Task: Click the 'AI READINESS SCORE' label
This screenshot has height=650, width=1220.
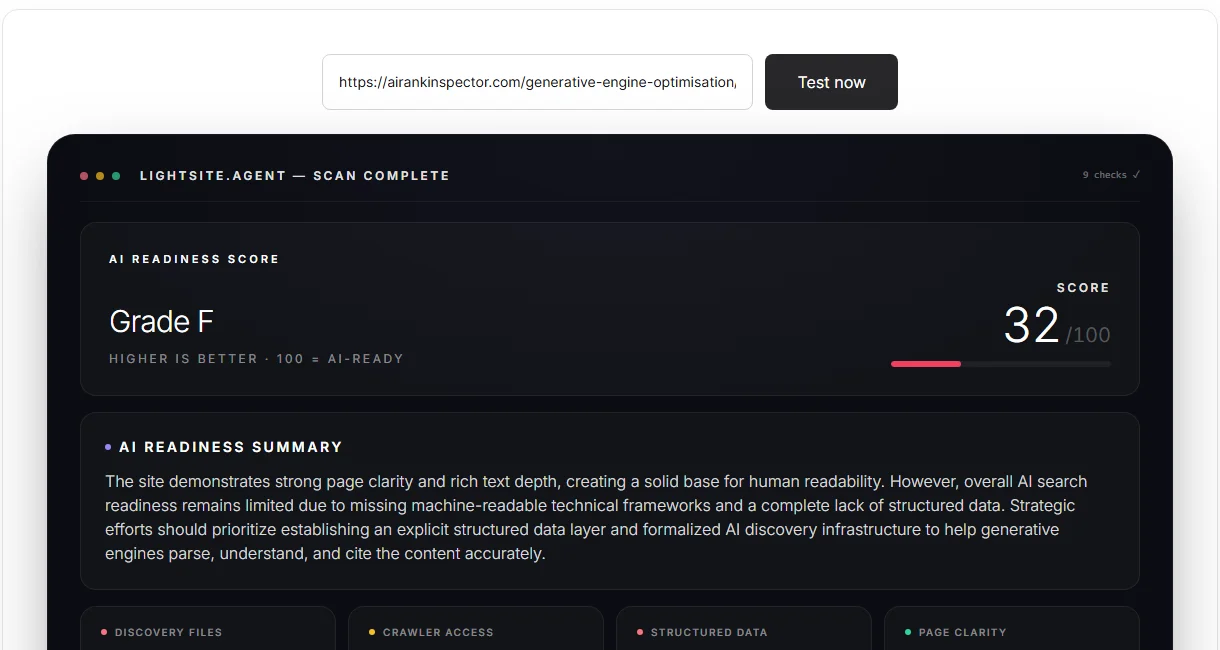Action: [194, 259]
